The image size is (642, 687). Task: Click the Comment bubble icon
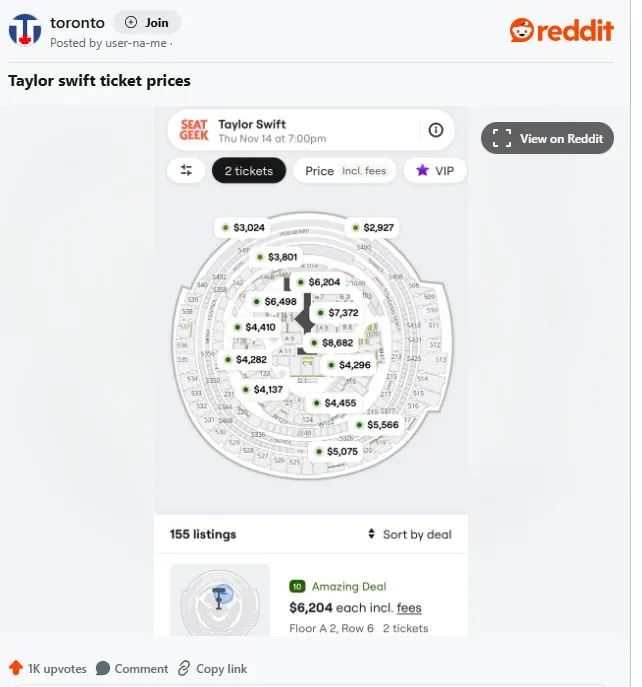[103, 669]
